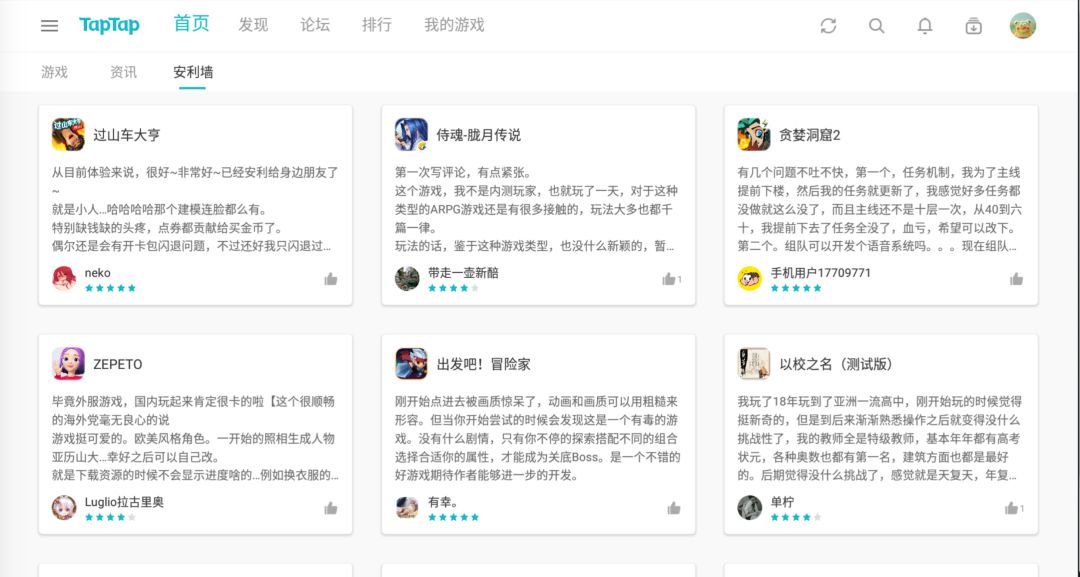The height and width of the screenshot is (577, 1080).
Task: Like 有幸。's review thumbs up
Action: click(x=674, y=508)
